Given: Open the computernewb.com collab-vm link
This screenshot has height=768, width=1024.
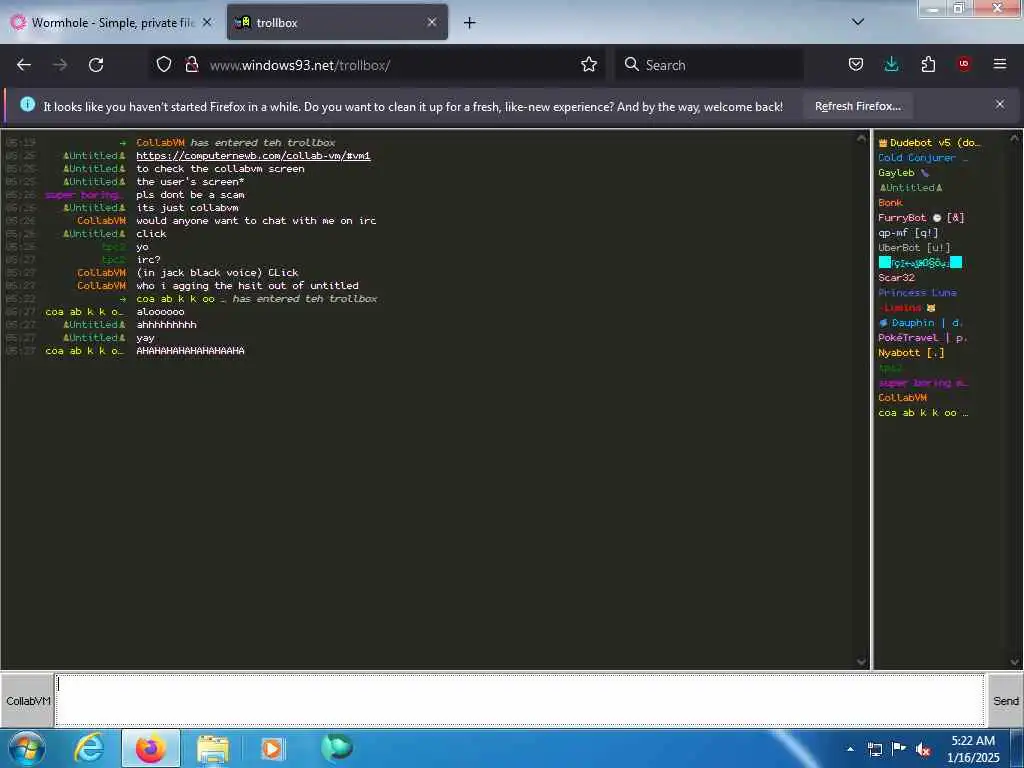Looking at the screenshot, I should [x=253, y=155].
